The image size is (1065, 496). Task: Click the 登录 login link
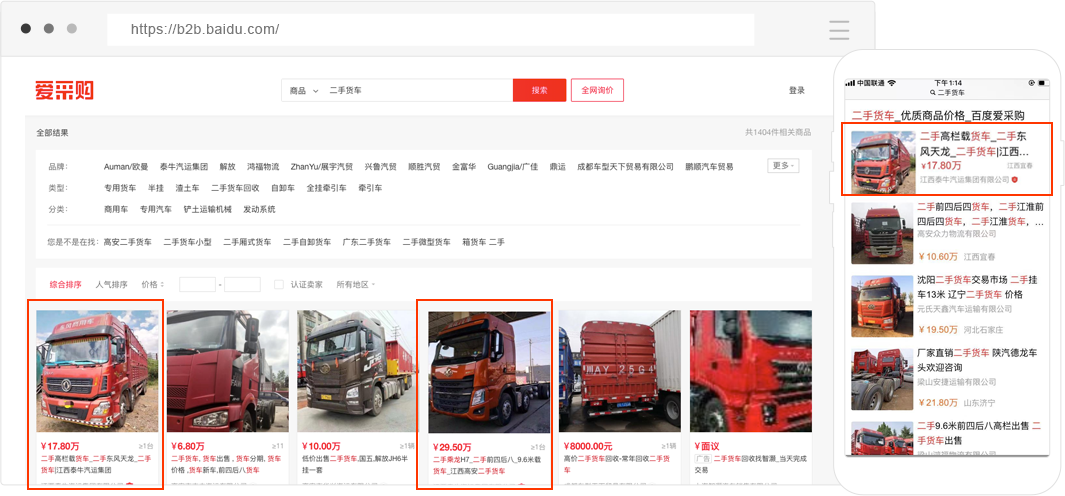796,91
